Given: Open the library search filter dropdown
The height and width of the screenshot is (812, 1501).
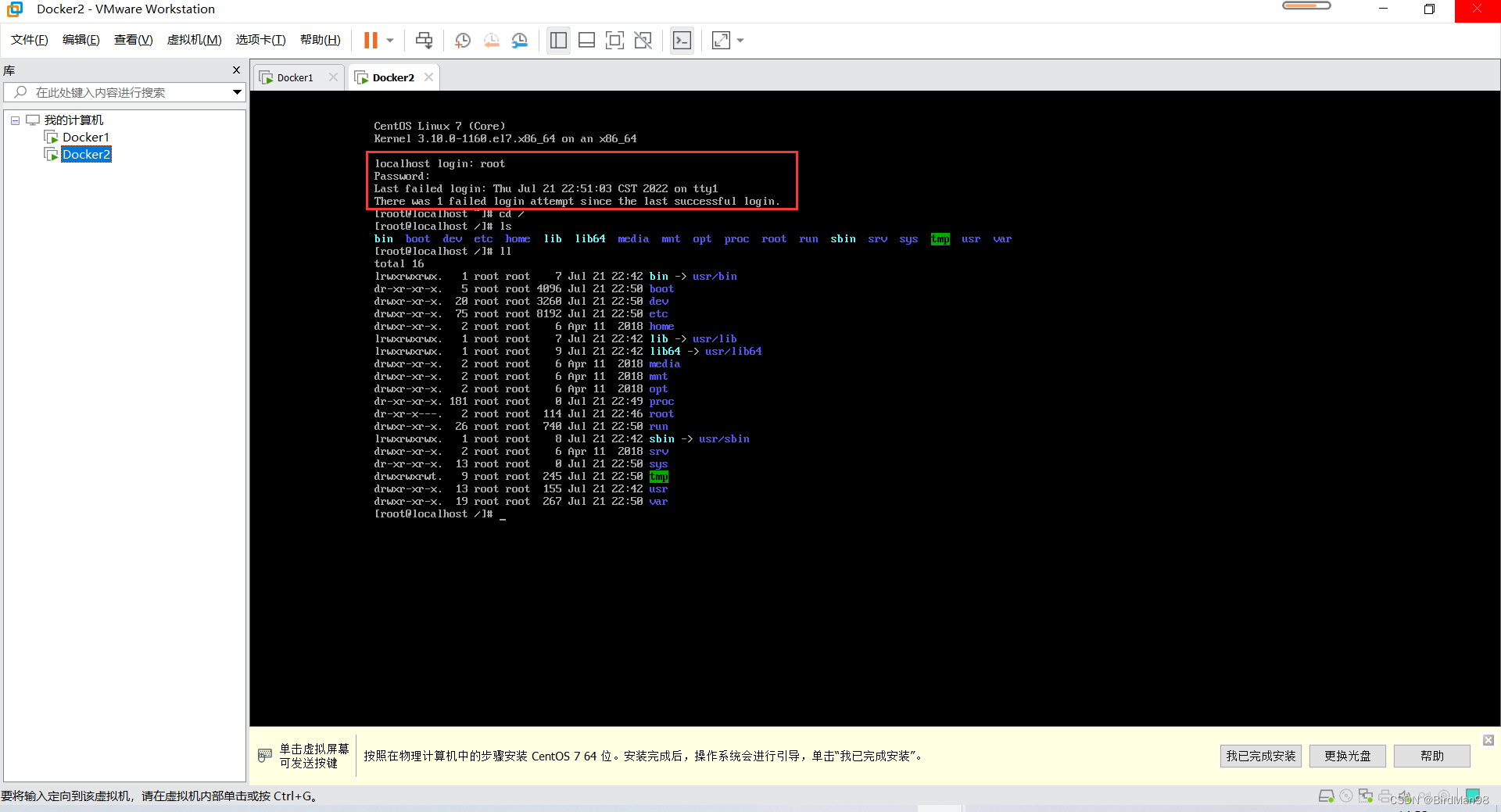Looking at the screenshot, I should tap(237, 92).
